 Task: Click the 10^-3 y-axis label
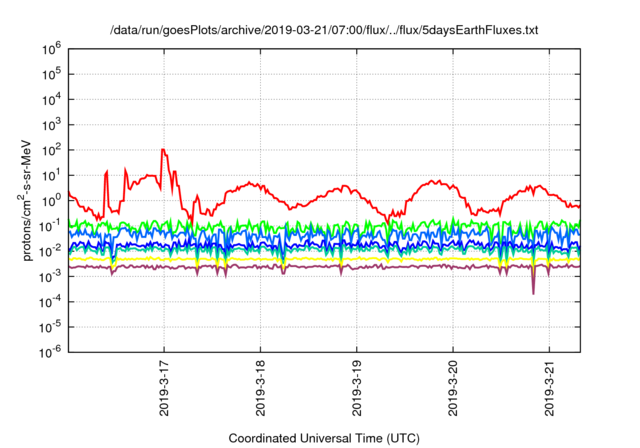pos(50,277)
